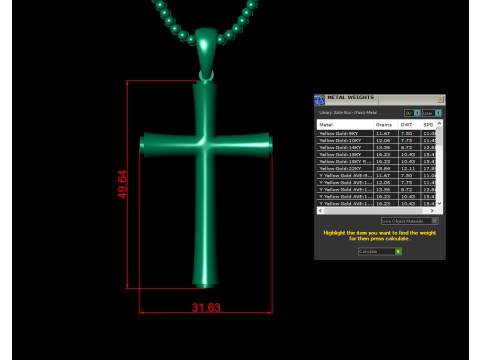The image size is (480, 360).
Task: Toggle the User cyan switch
Action: point(438,113)
